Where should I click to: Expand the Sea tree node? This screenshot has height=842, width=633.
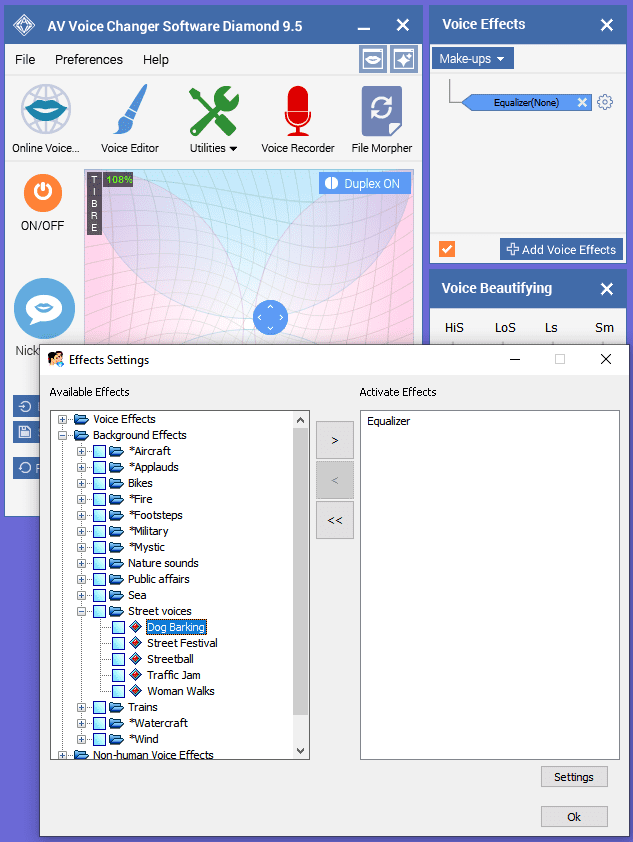82,595
